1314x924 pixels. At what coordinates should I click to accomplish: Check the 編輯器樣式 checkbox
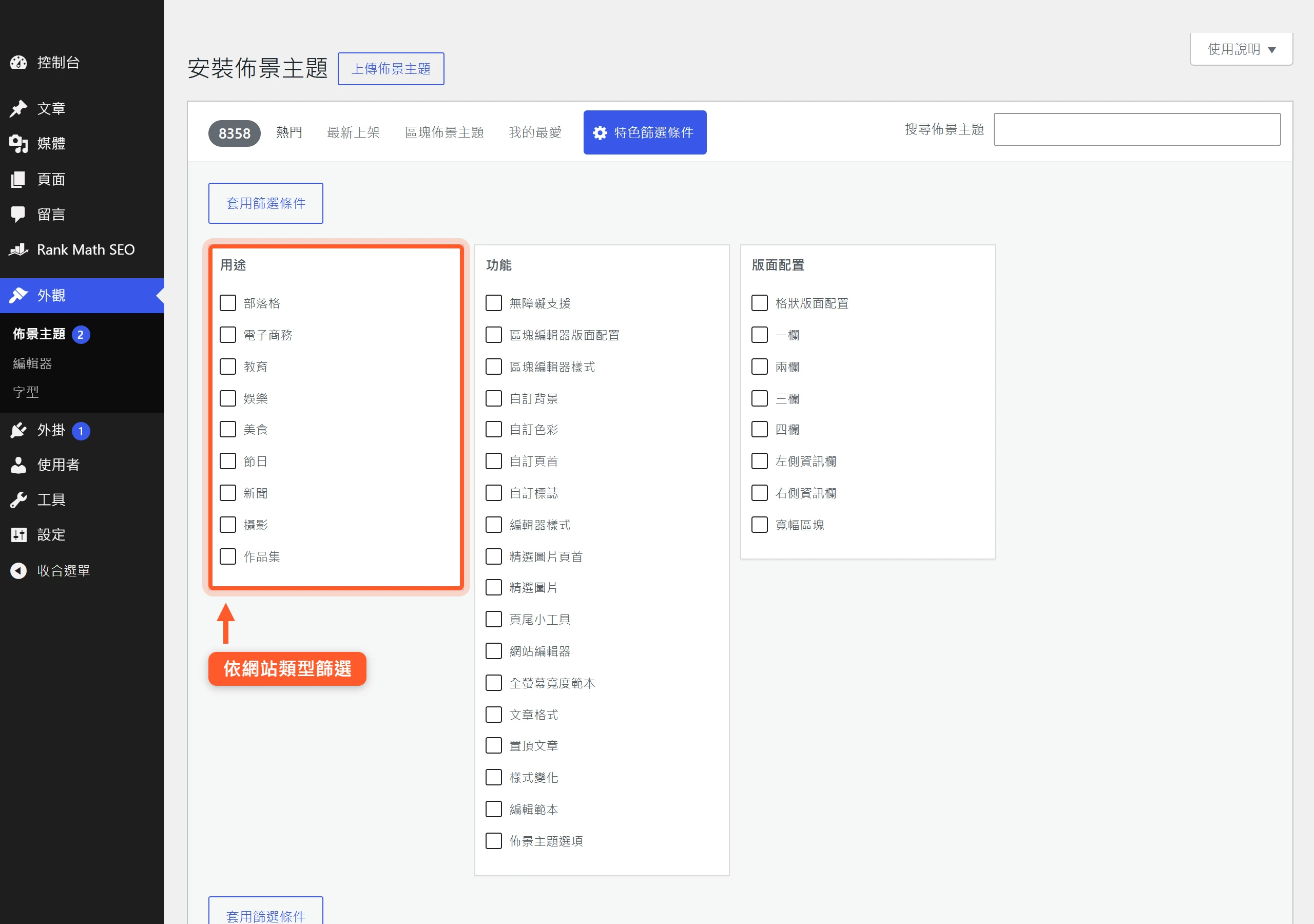click(493, 525)
